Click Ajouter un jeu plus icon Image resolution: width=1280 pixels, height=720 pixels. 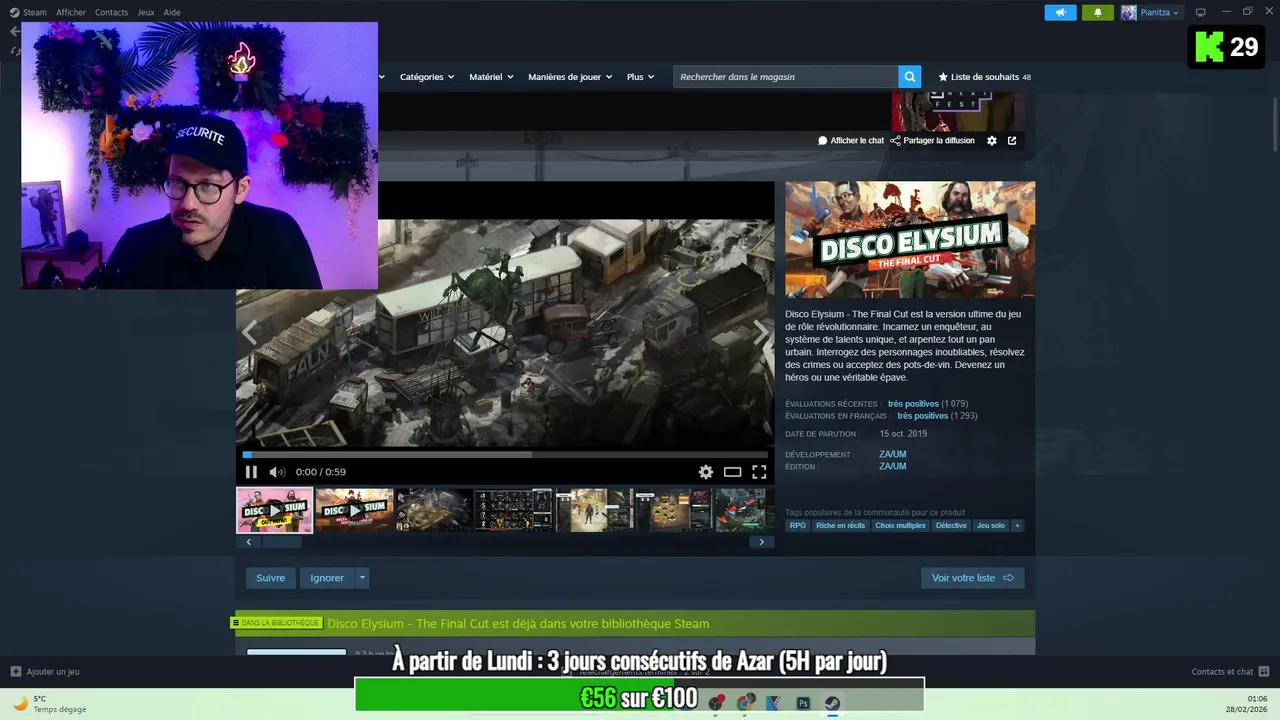pos(15,672)
